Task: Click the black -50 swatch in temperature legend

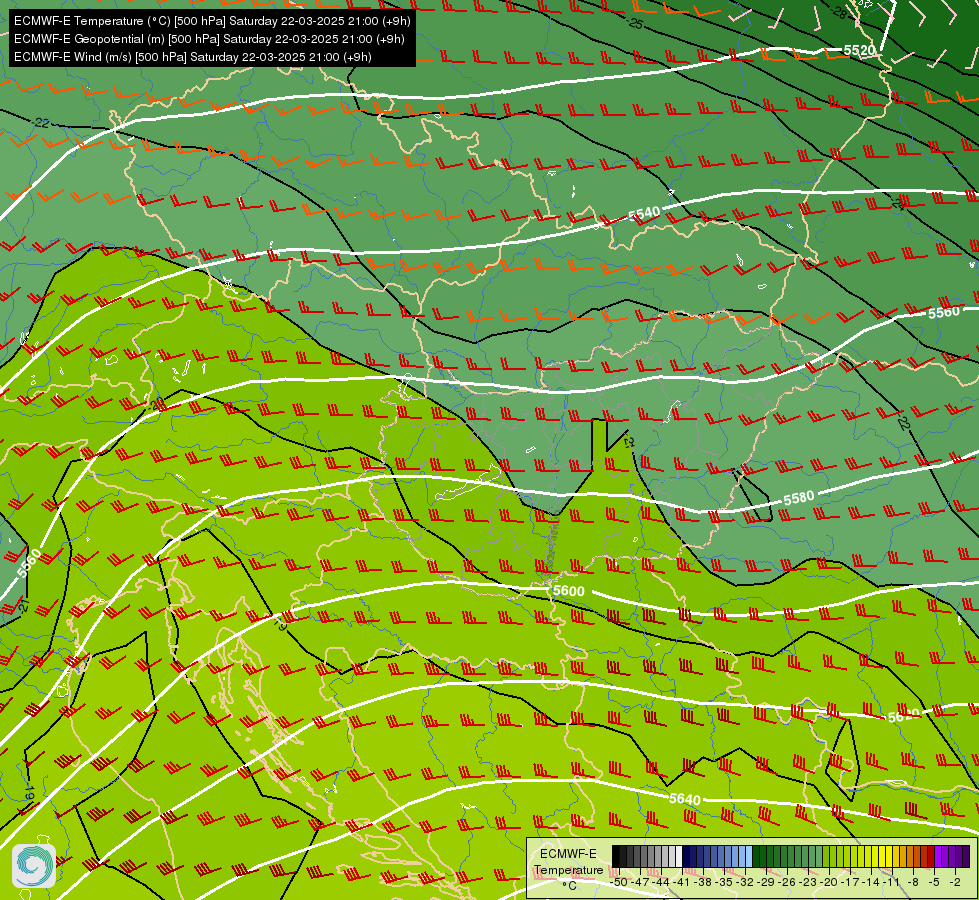Action: tap(616, 857)
